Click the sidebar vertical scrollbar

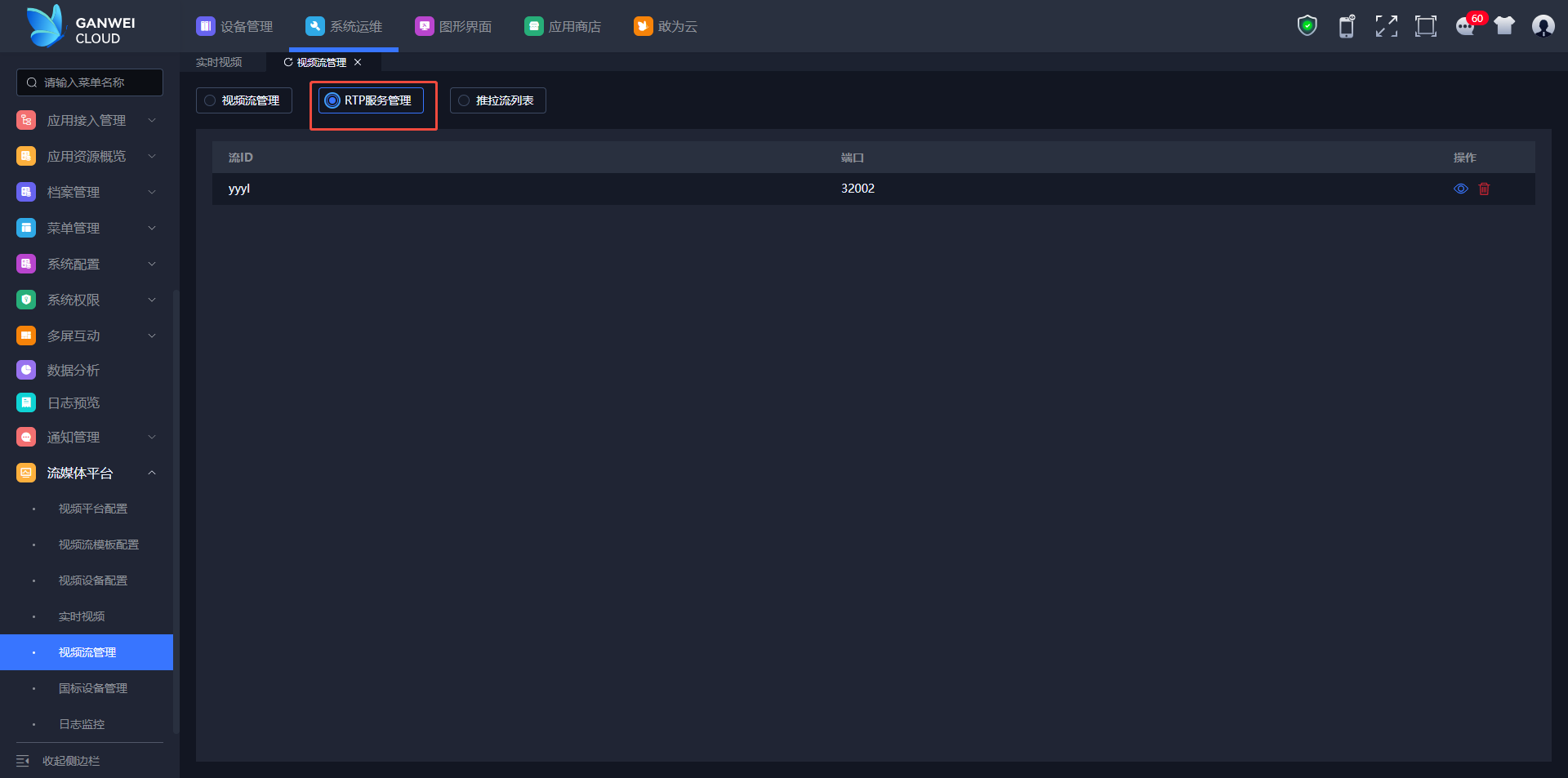pos(176,512)
